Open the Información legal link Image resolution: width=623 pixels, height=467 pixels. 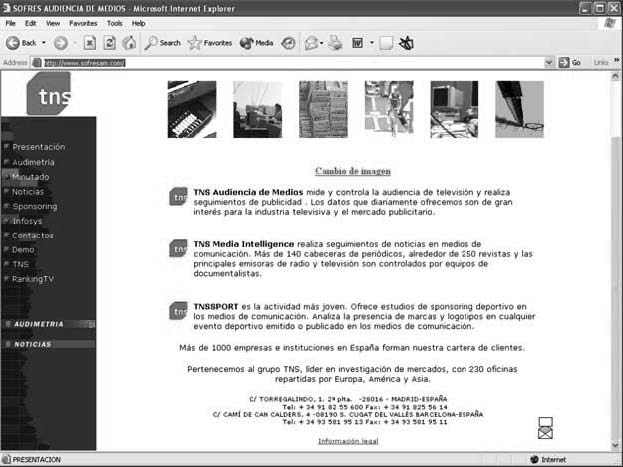(x=348, y=440)
